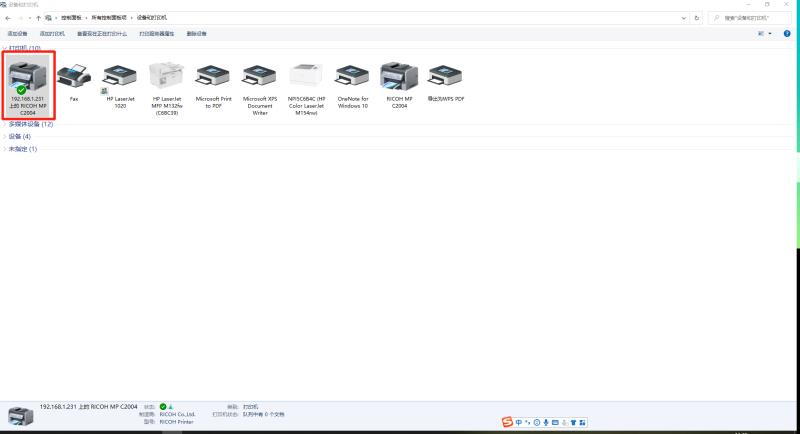
Task: Click the Sogou microphone voice input icon
Action: tap(546, 422)
